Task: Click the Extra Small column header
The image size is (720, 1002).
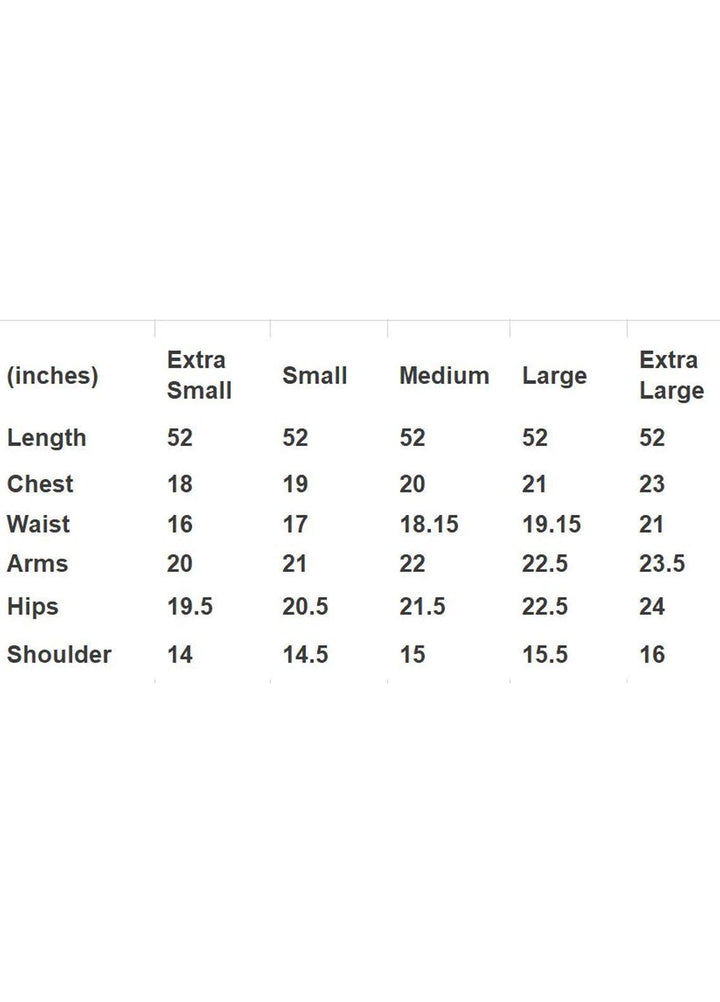Action: 199,375
